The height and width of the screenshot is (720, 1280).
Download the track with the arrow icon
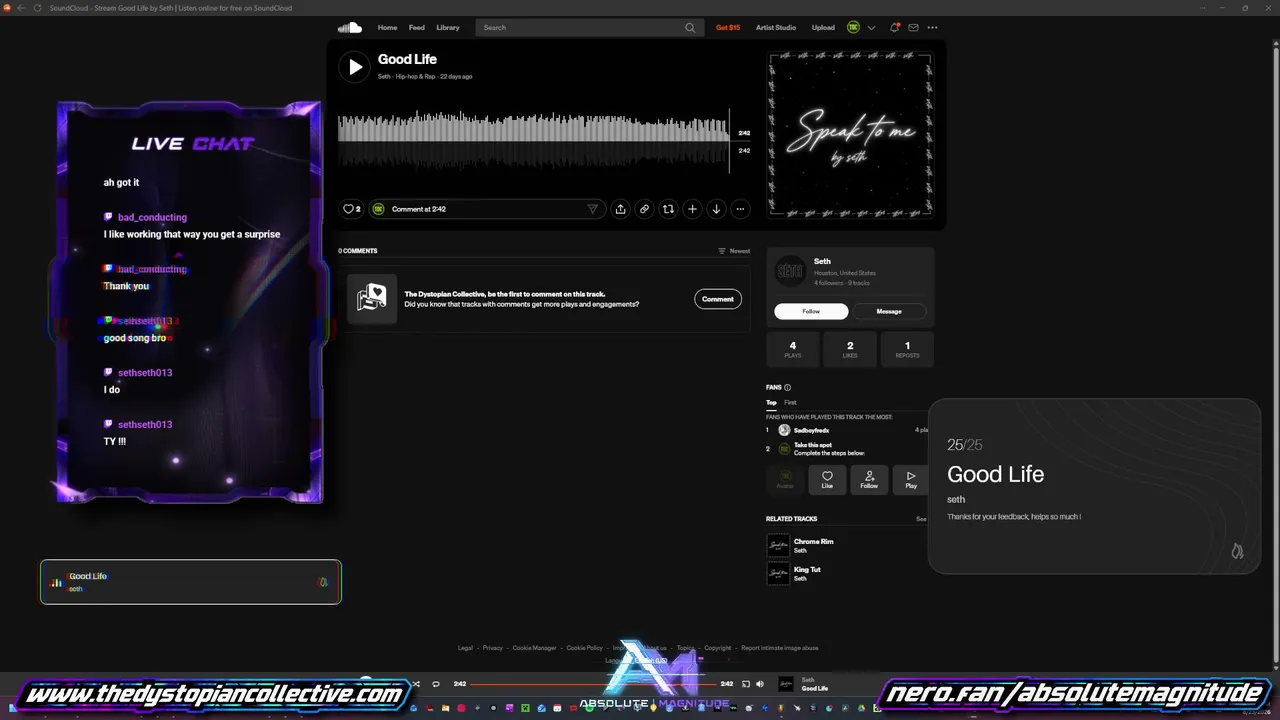point(716,209)
